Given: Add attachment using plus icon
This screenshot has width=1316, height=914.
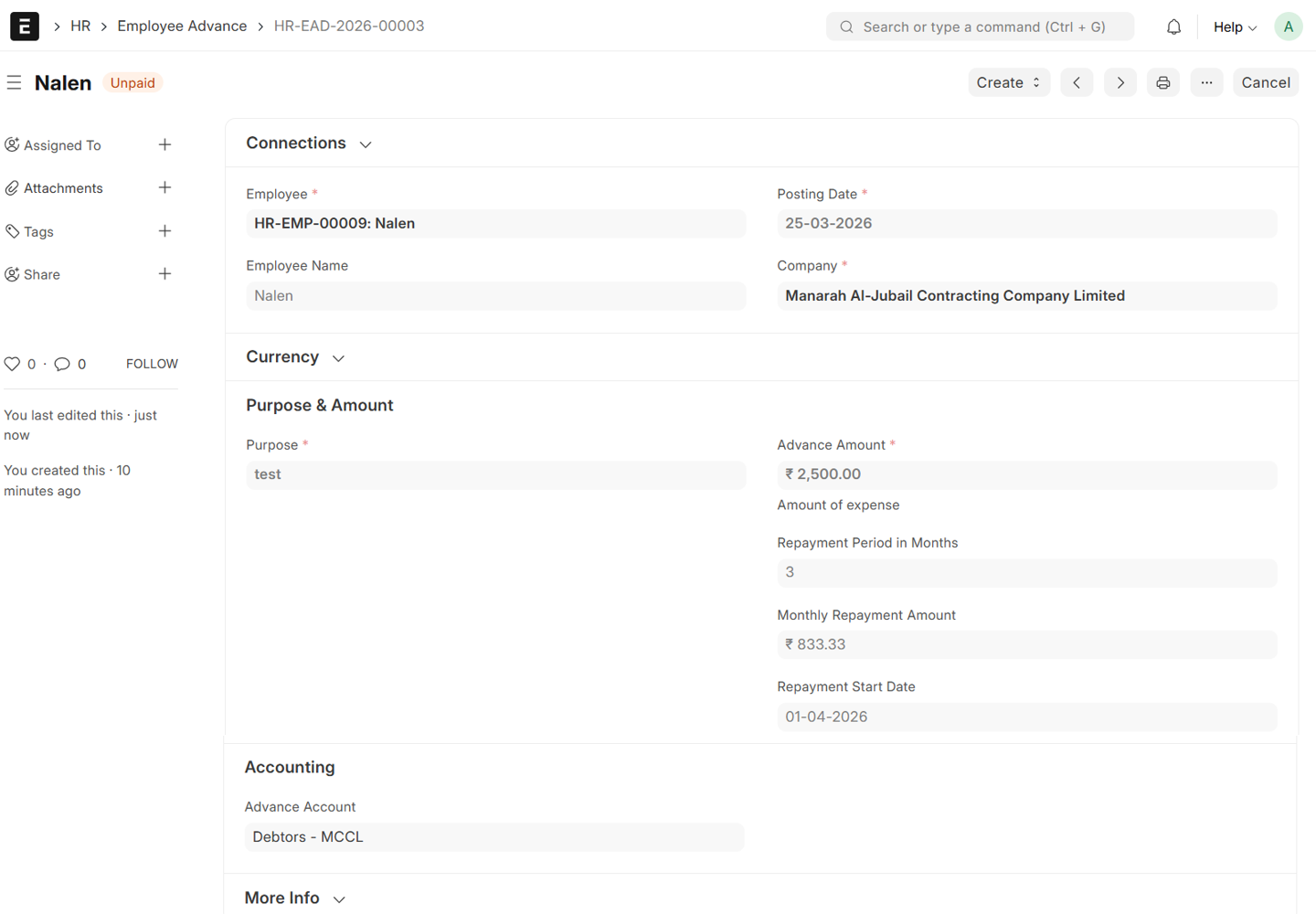Looking at the screenshot, I should (164, 187).
